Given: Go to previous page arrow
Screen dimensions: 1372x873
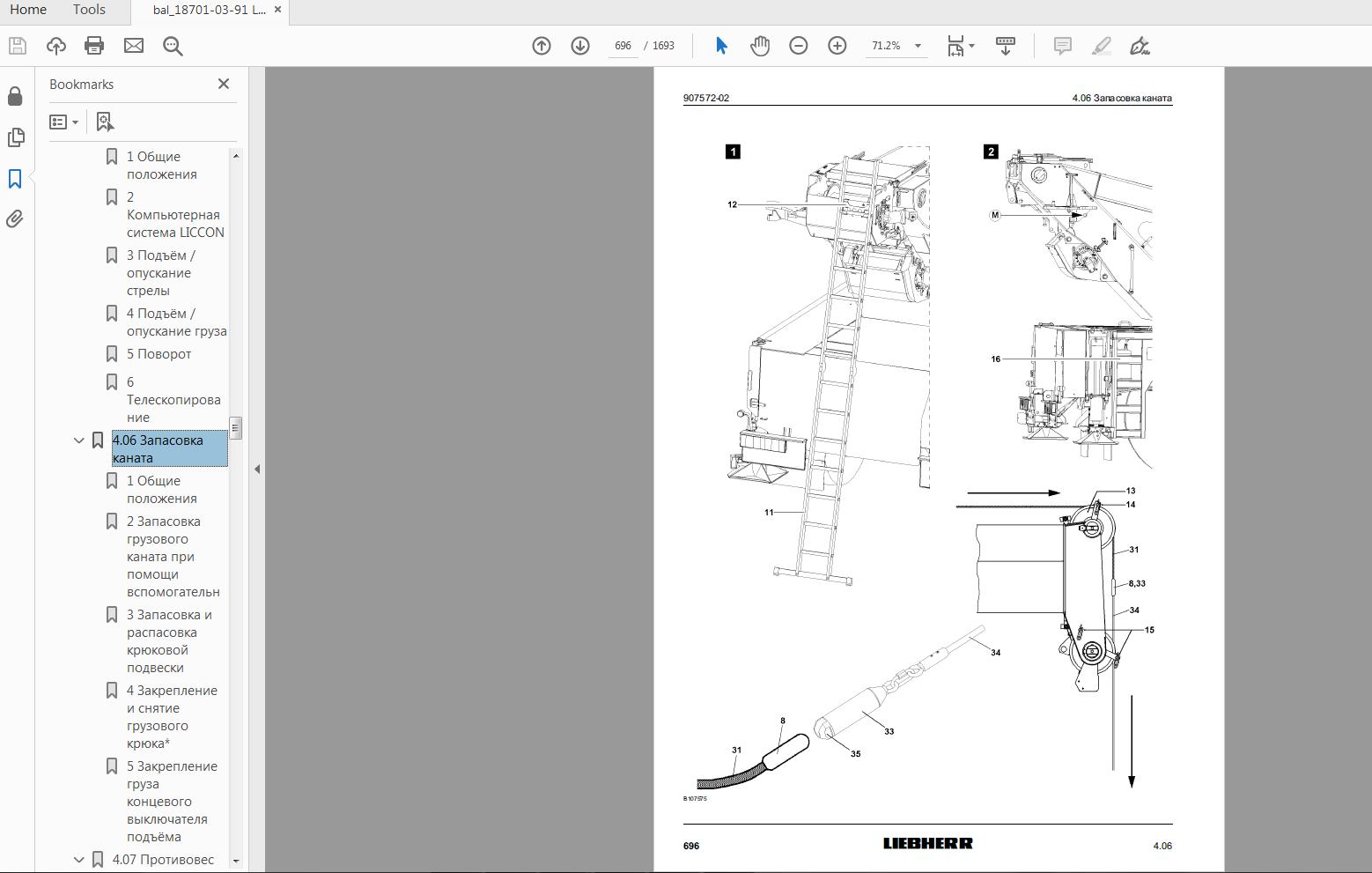Looking at the screenshot, I should point(542,46).
